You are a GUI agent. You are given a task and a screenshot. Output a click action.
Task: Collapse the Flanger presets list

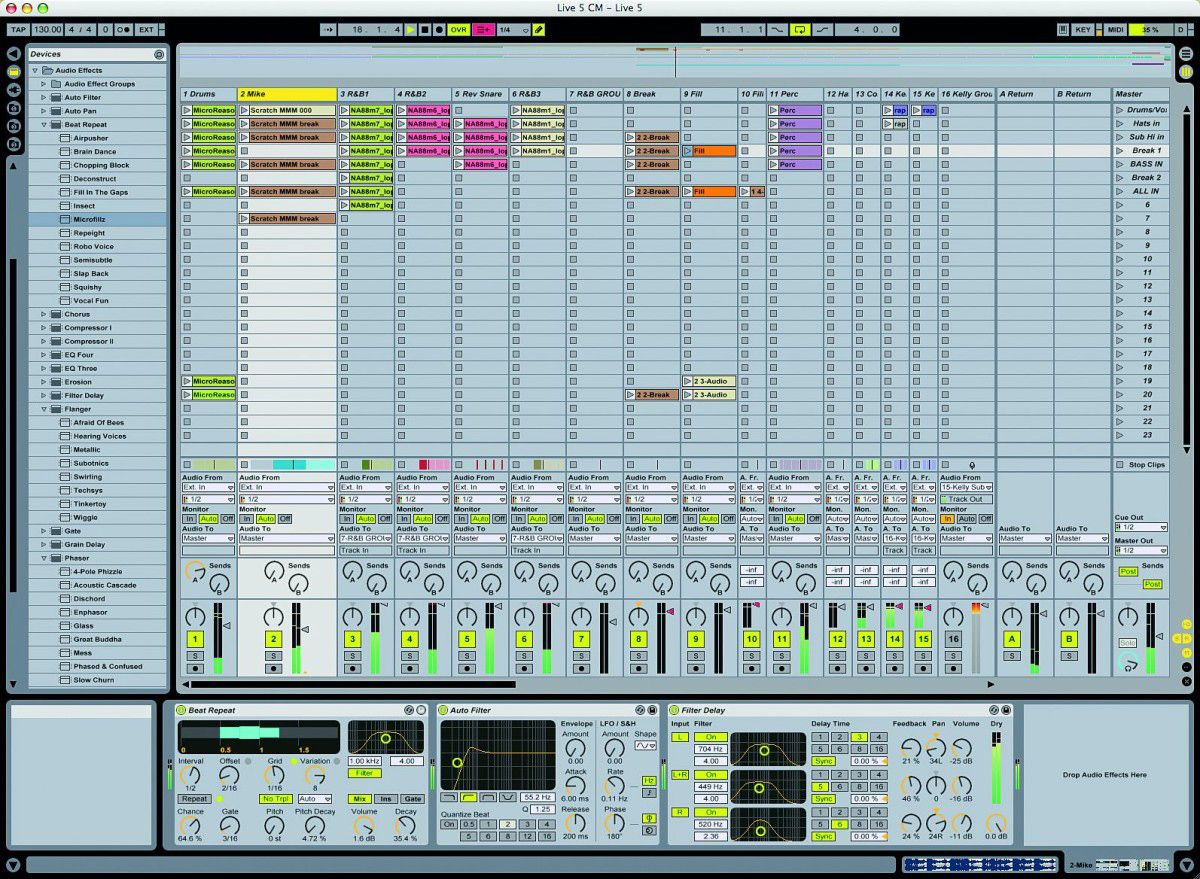[x=44, y=409]
